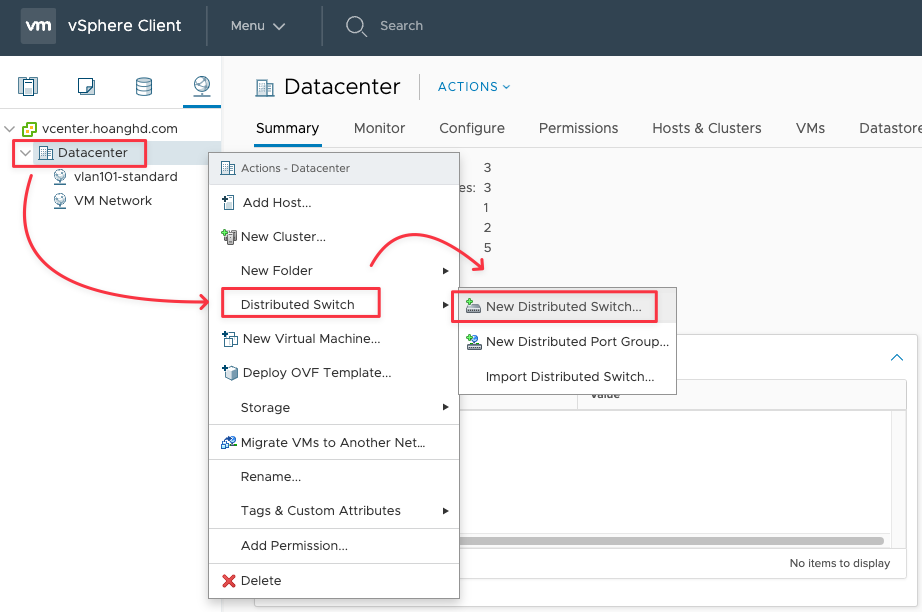Viewport: 922px width, 612px height.
Task: Choose Add Host... from context menu
Action: coord(334,203)
